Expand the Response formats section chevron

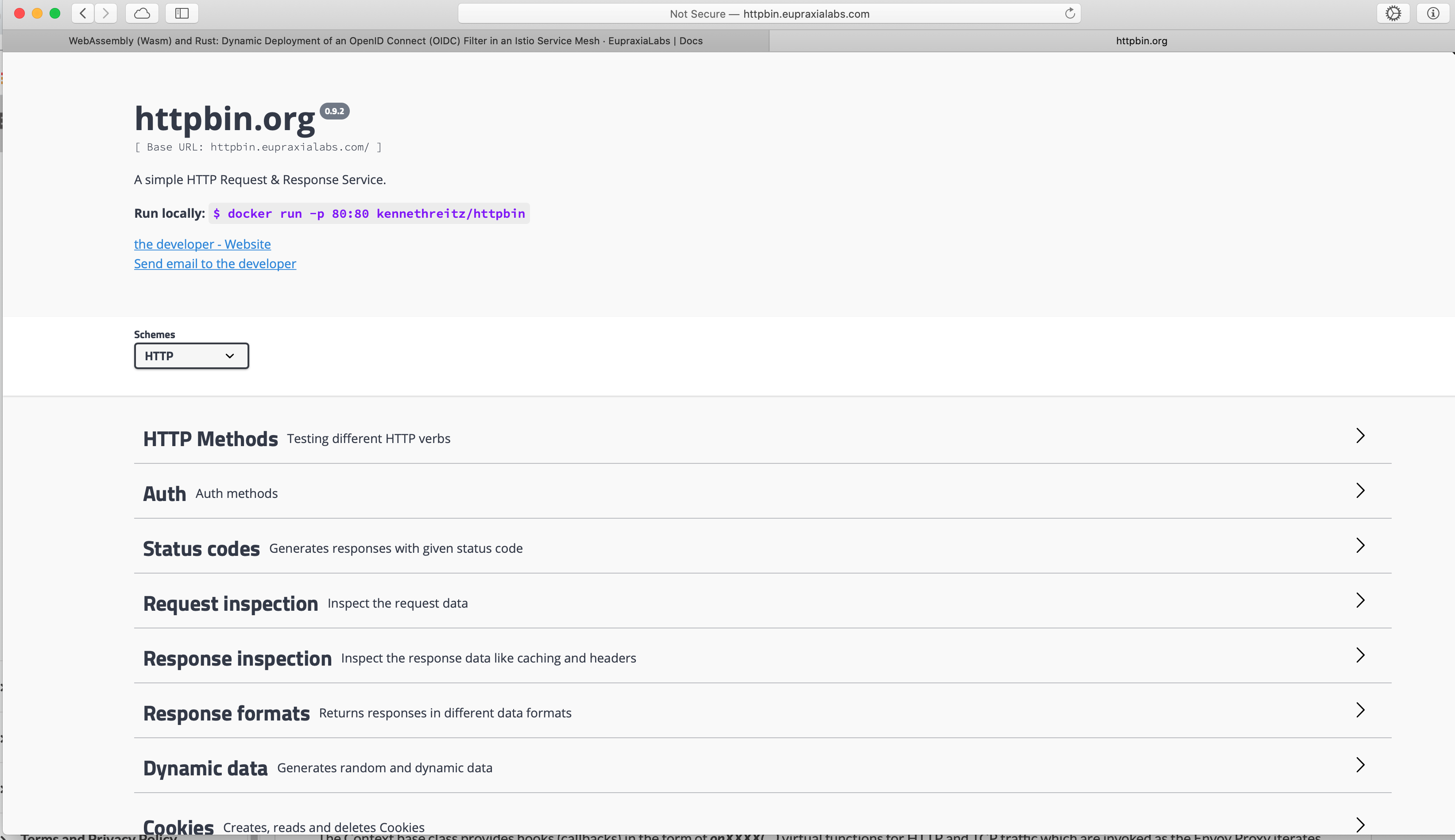1360,709
